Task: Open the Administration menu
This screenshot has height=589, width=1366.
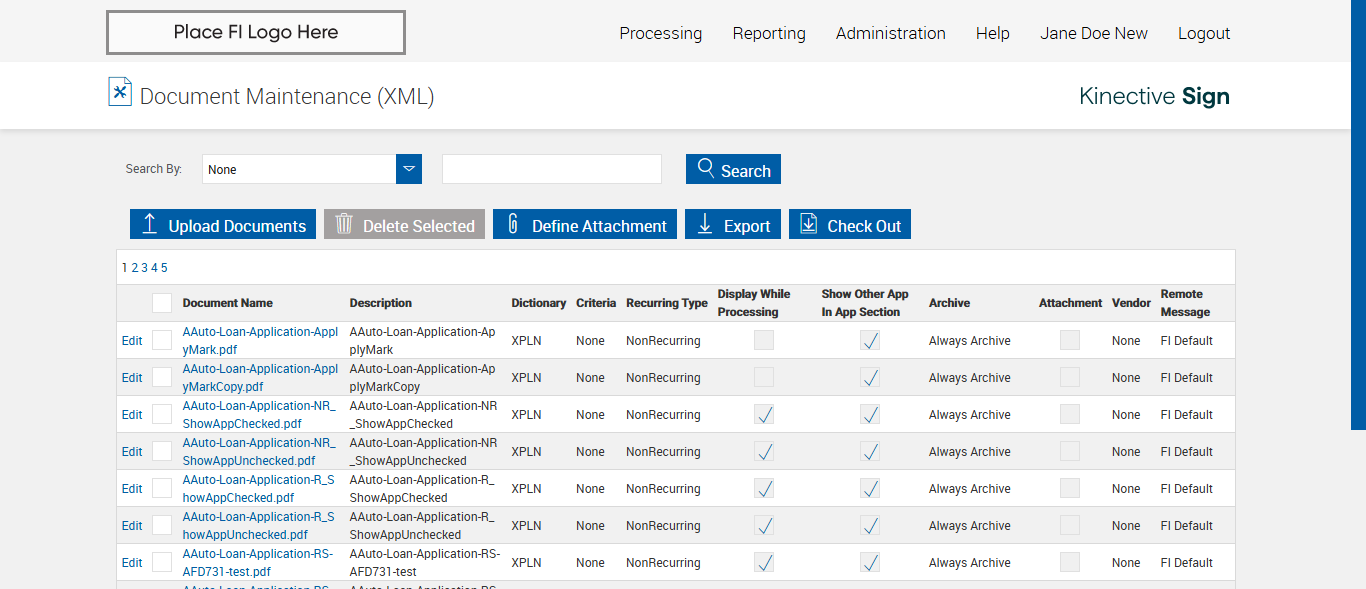Action: (x=890, y=33)
